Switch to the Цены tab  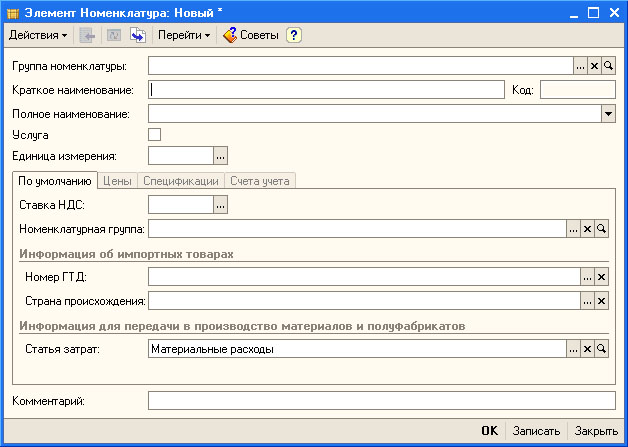[x=117, y=181]
